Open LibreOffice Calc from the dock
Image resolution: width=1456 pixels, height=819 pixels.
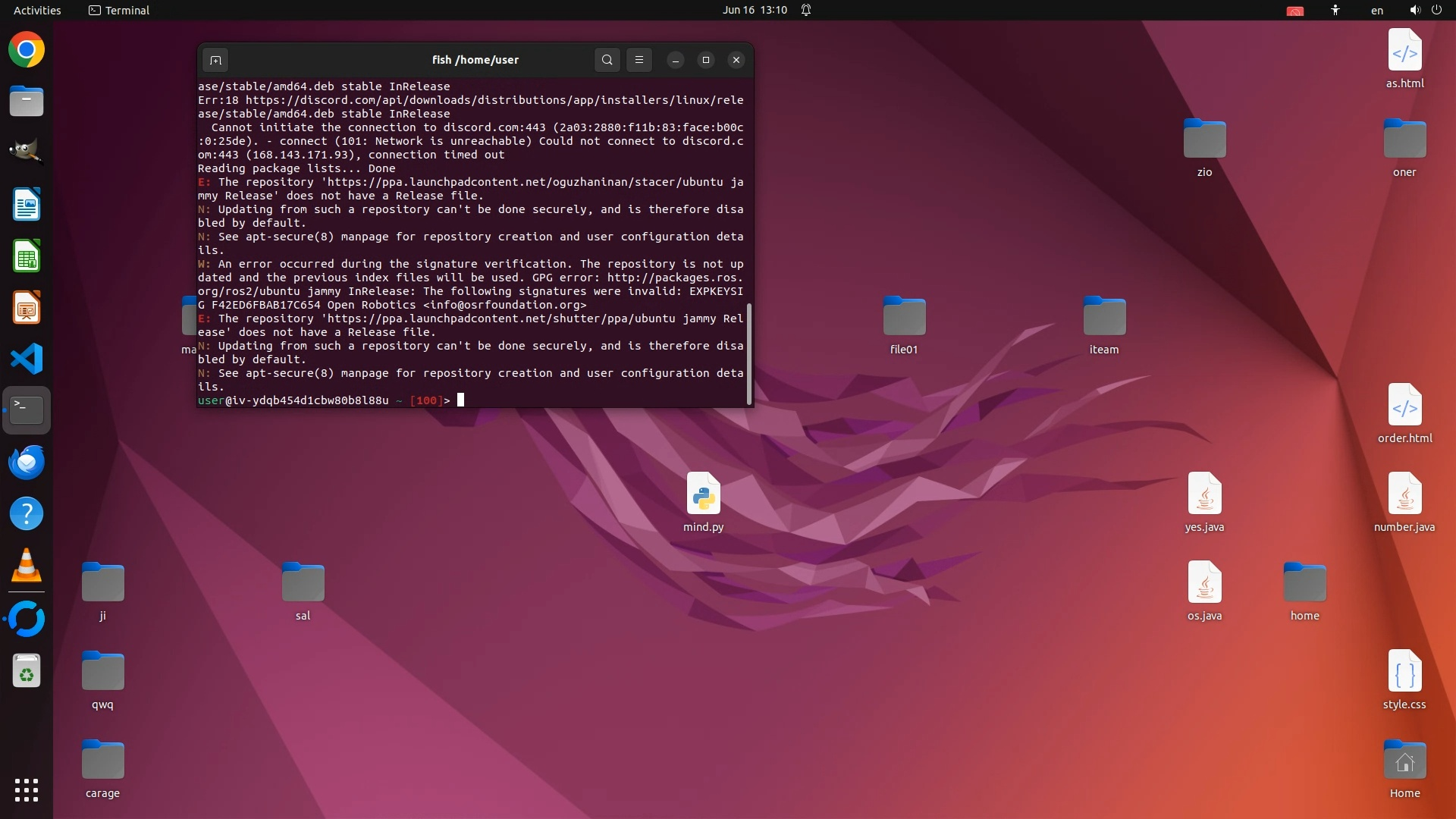pyautogui.click(x=27, y=256)
